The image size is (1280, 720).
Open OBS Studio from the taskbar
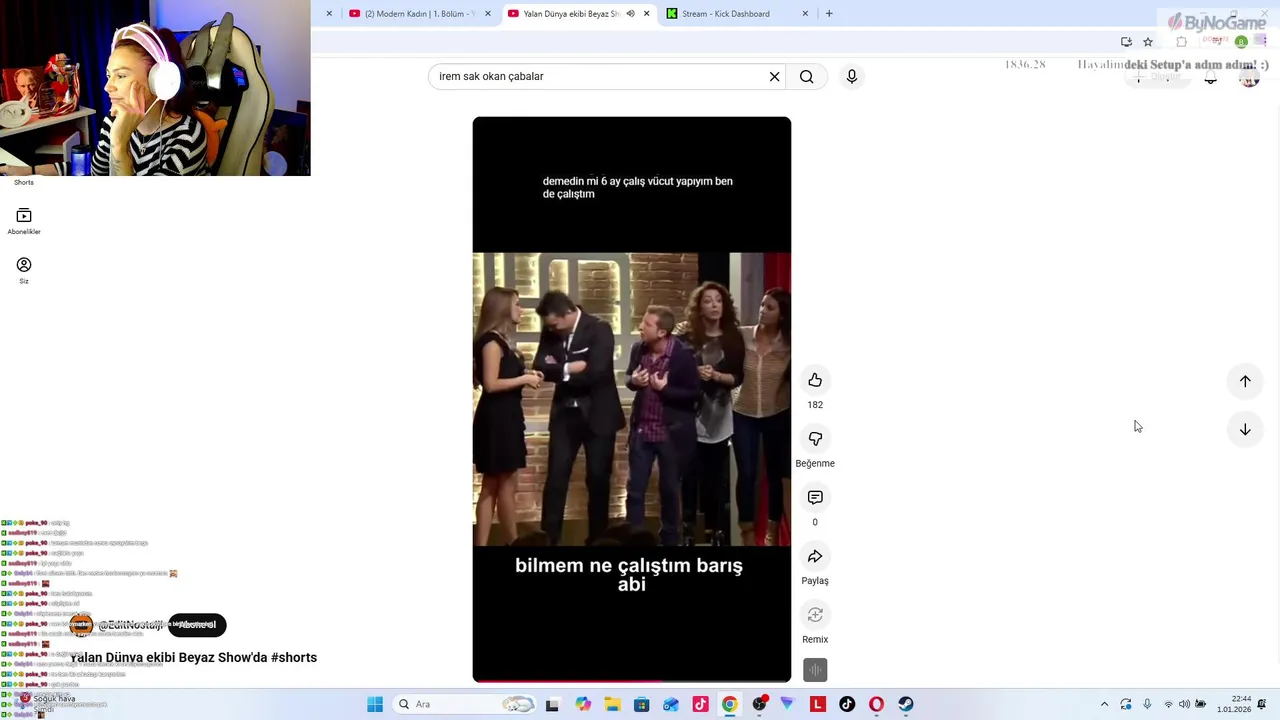click(759, 704)
